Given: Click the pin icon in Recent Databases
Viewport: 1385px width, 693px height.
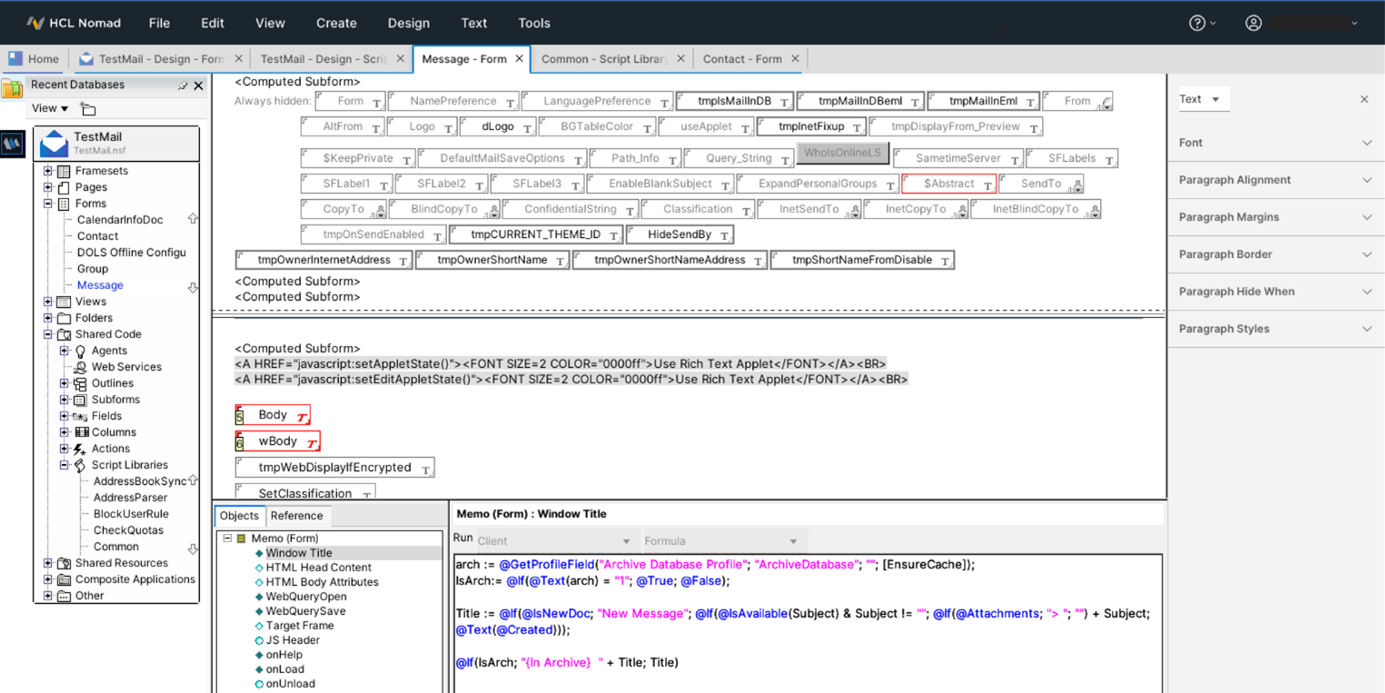Looking at the screenshot, I should point(182,86).
